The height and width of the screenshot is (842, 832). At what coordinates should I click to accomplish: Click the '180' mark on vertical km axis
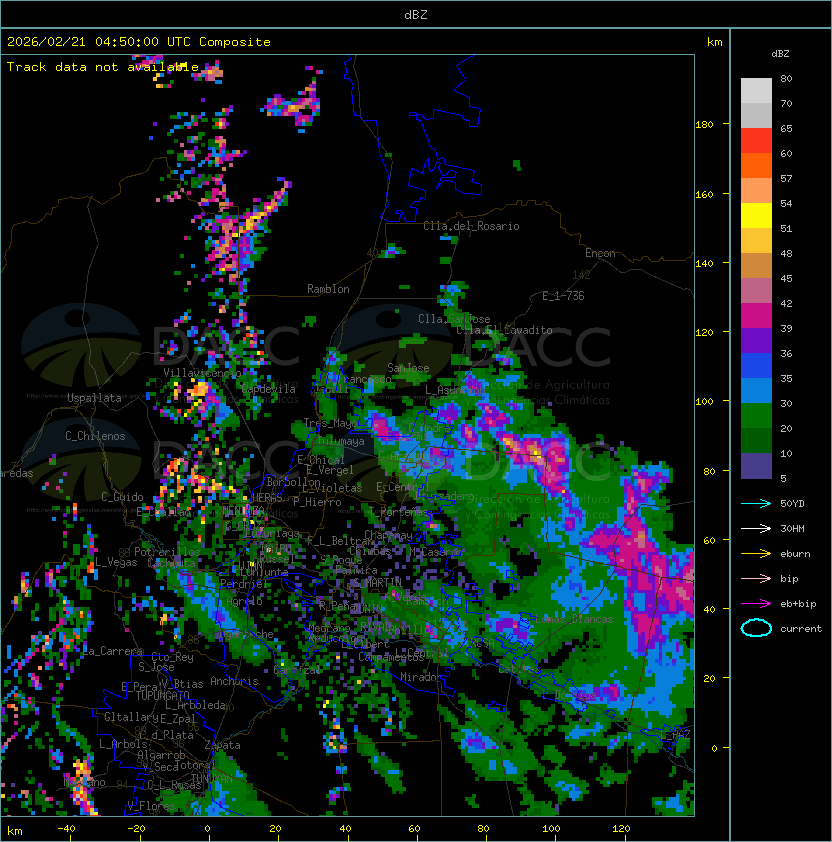click(x=704, y=125)
